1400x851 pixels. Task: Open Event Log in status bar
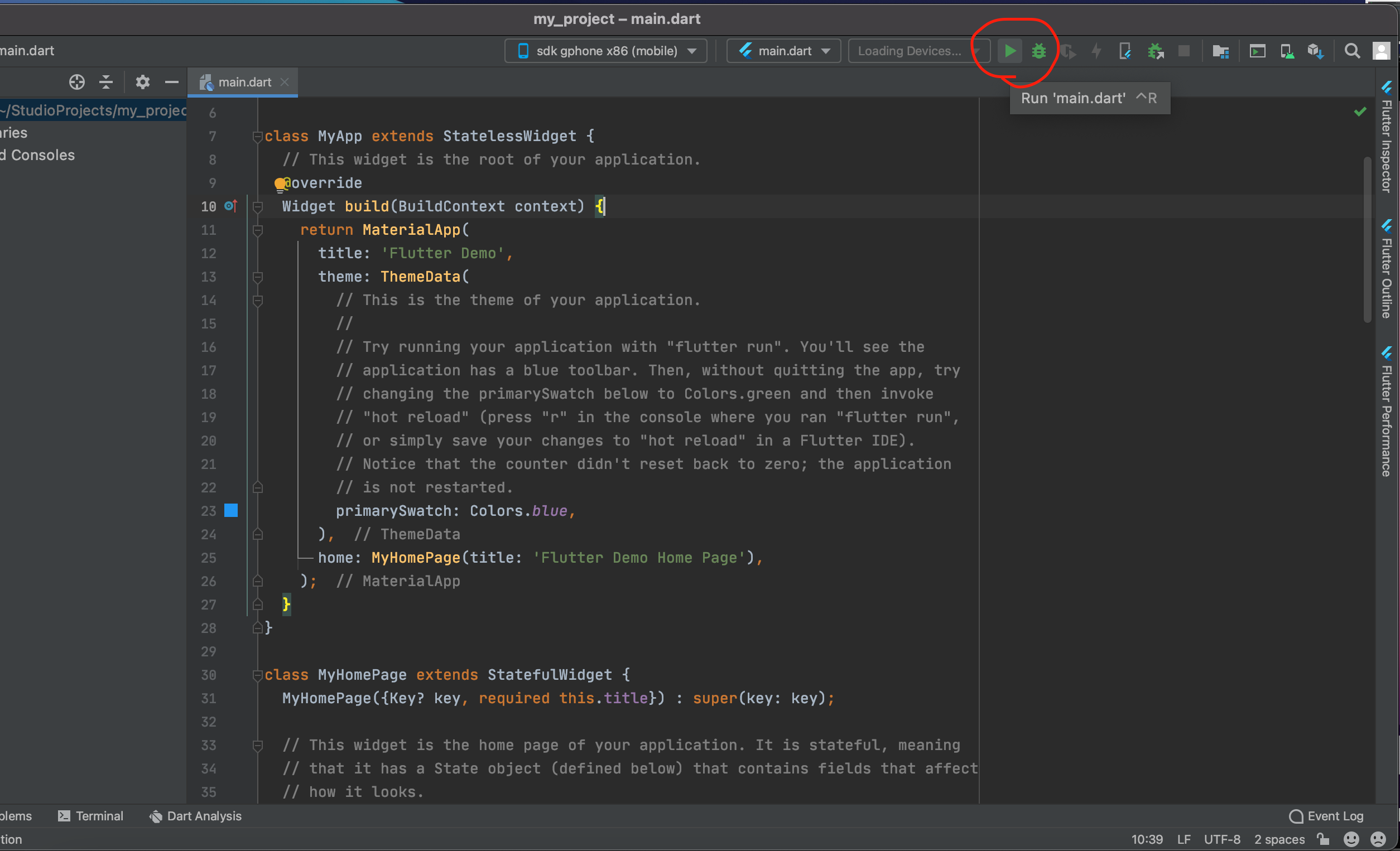pyautogui.click(x=1327, y=816)
